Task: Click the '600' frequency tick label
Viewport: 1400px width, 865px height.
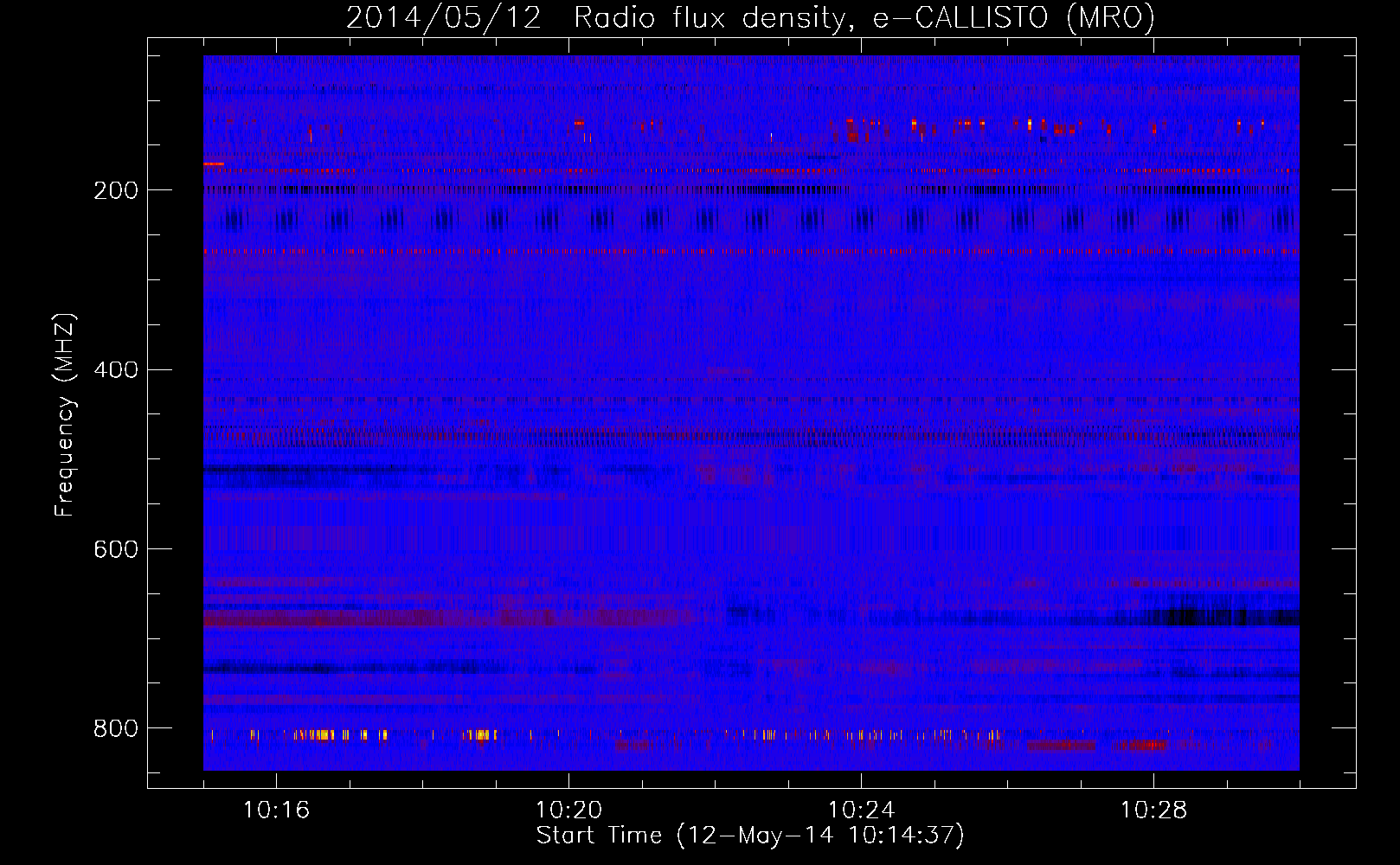Action: click(116, 550)
